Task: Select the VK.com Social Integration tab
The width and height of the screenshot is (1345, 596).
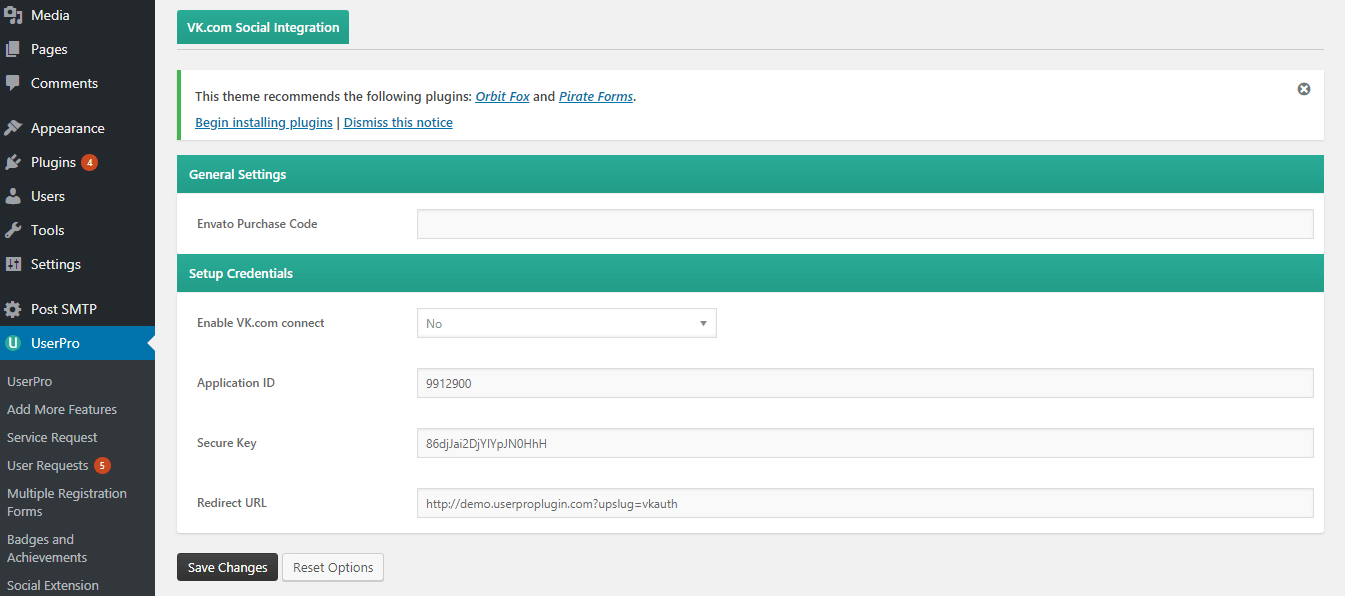Action: point(263,28)
